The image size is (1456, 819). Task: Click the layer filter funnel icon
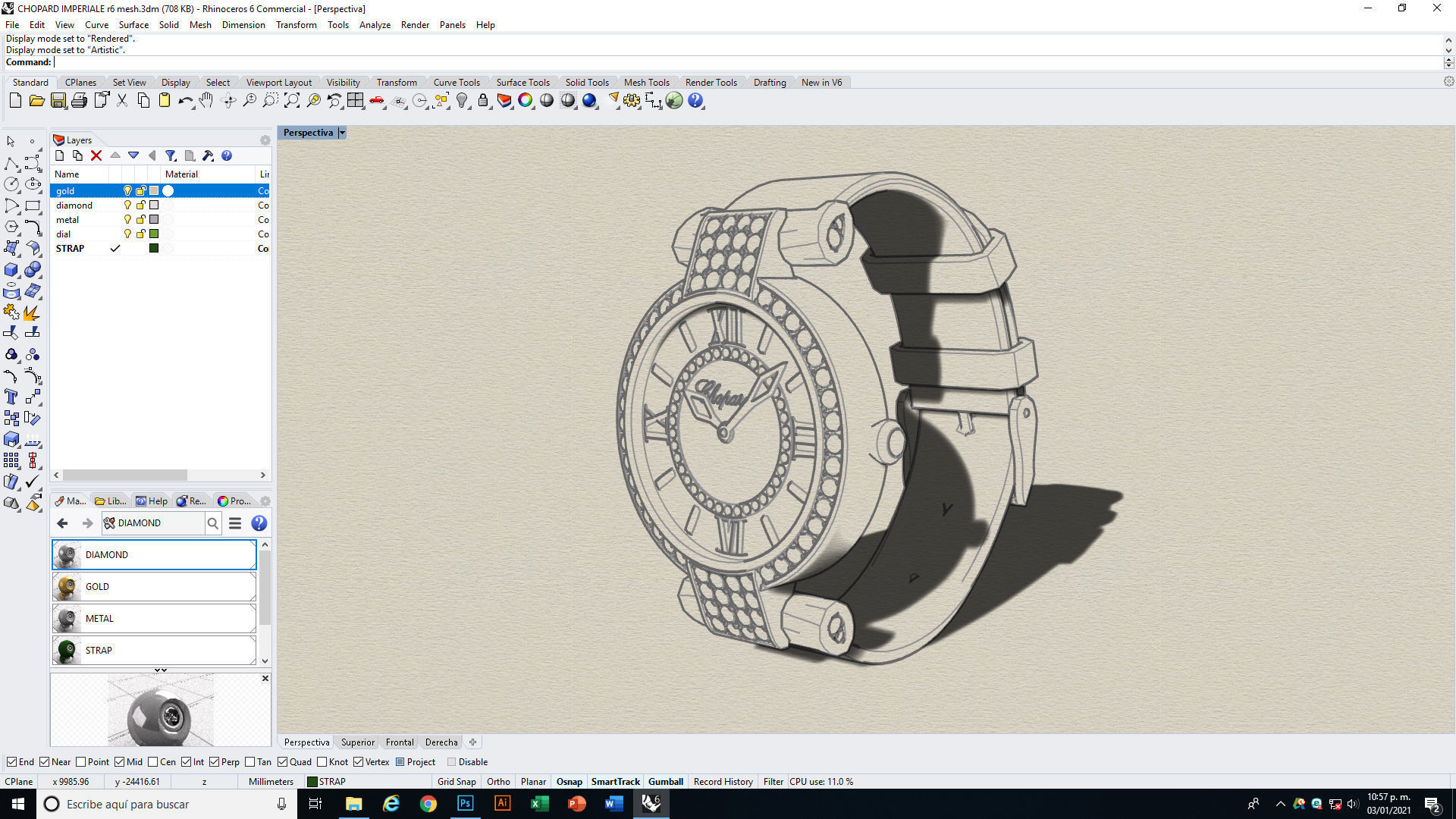coord(171,155)
